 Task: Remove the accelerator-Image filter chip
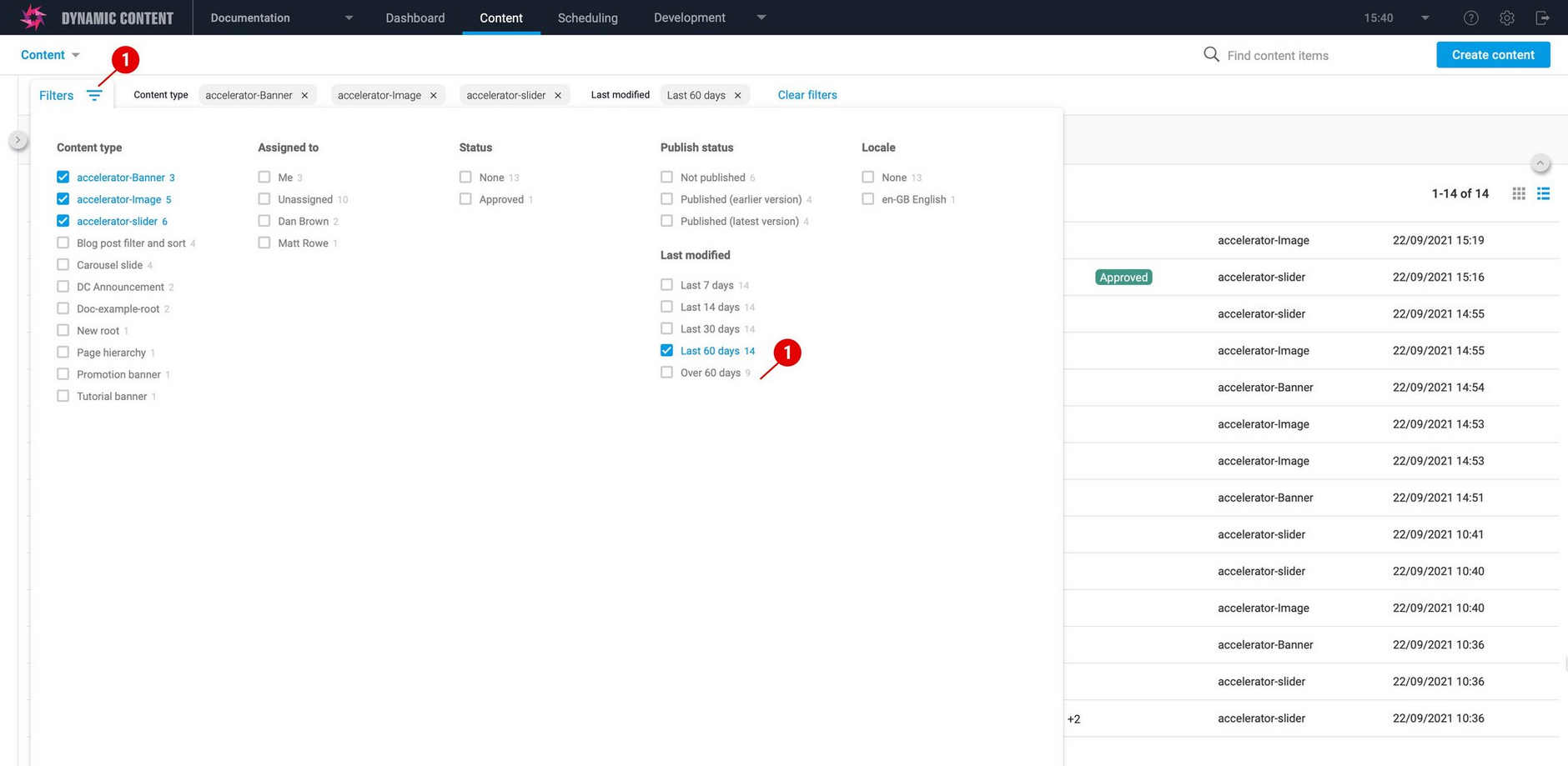coord(433,95)
